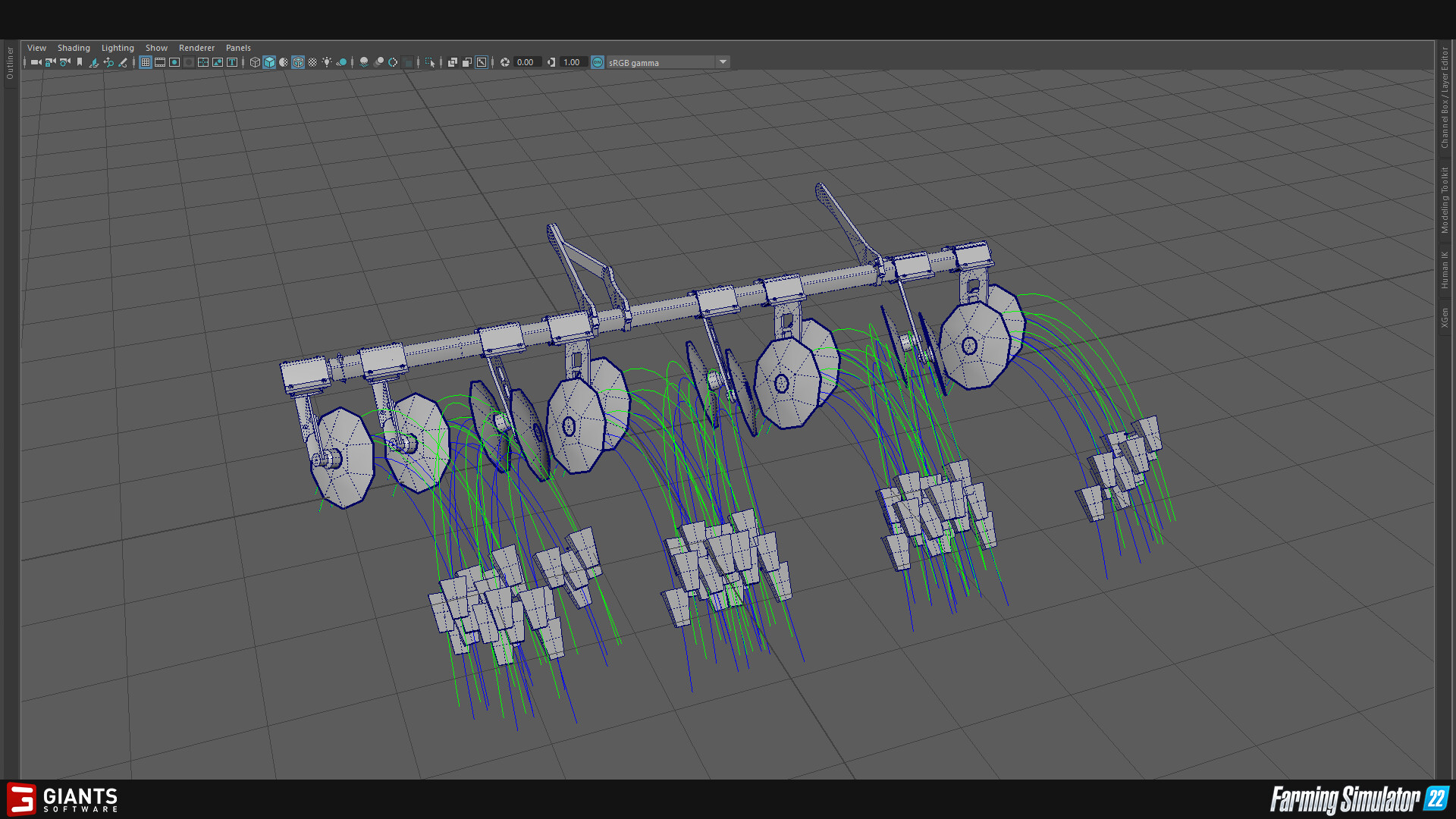Enable the resolution gate icon
This screenshot has width=1456, height=819.
coord(174,62)
